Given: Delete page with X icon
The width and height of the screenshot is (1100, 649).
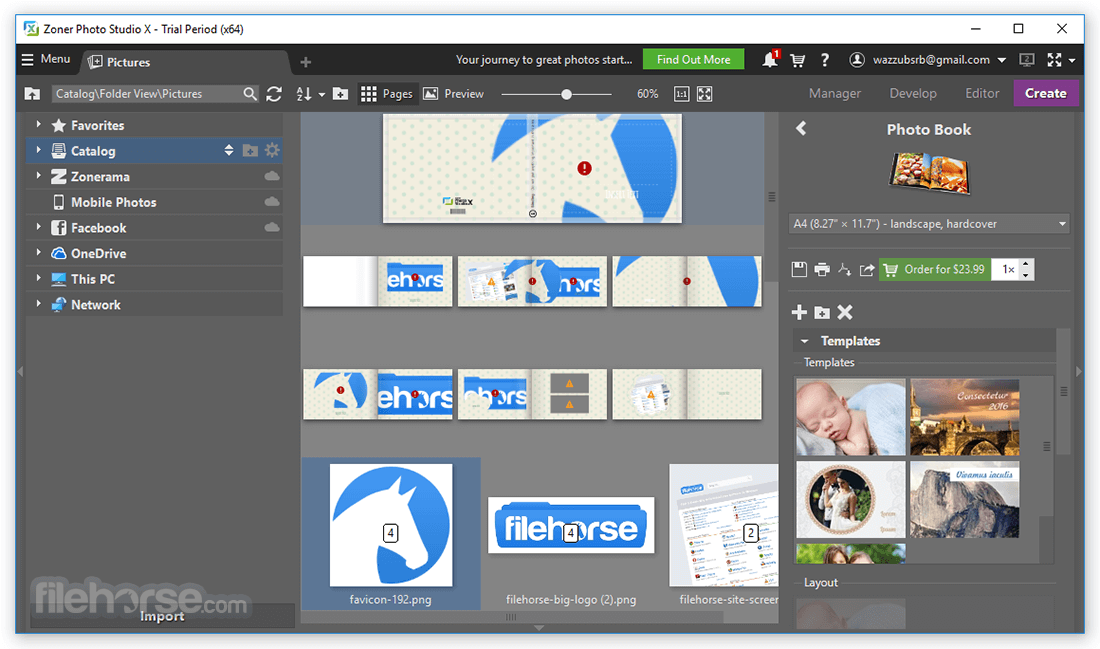Looking at the screenshot, I should point(845,312).
